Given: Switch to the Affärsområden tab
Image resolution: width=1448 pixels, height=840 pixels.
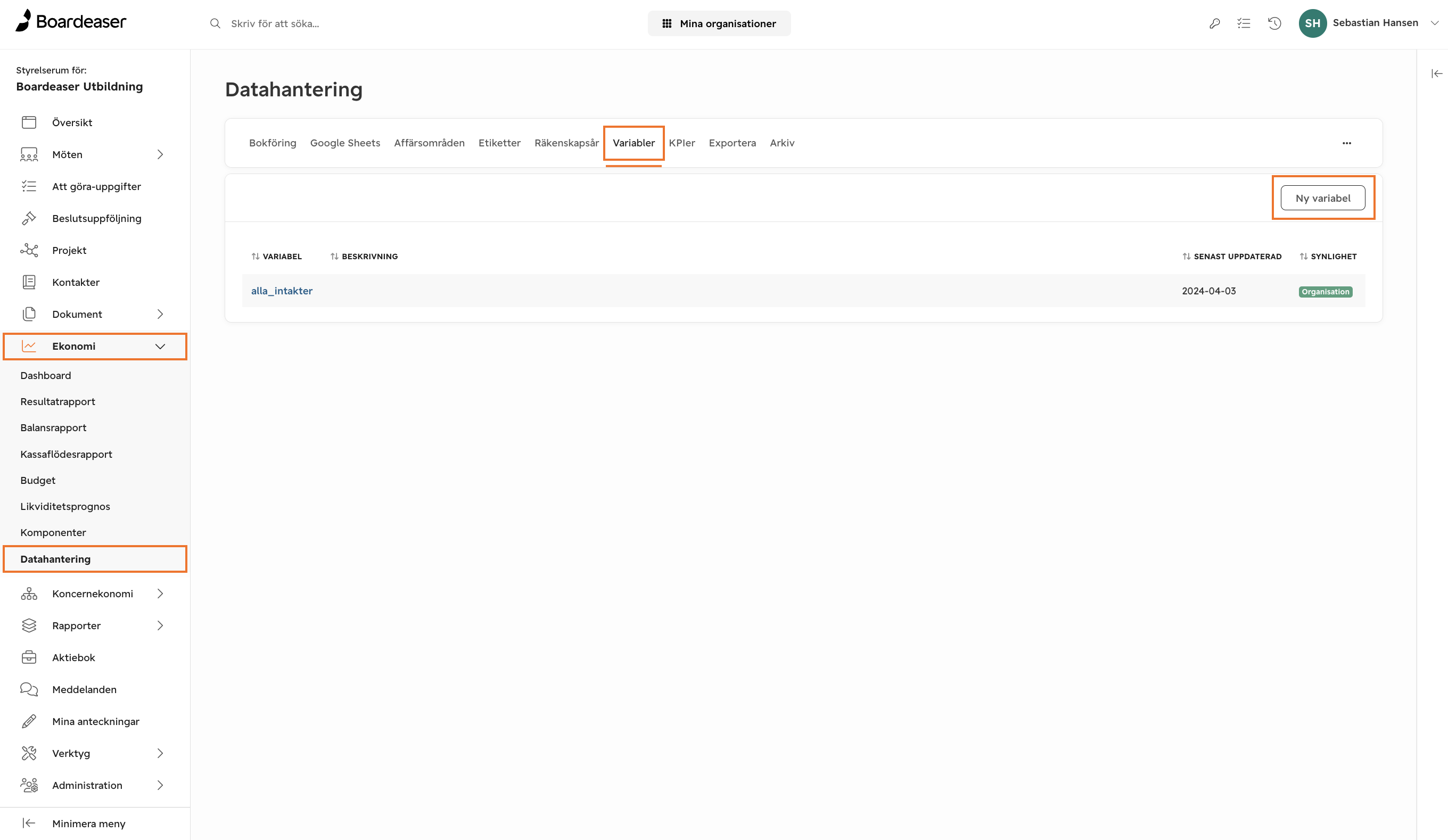Looking at the screenshot, I should 429,143.
